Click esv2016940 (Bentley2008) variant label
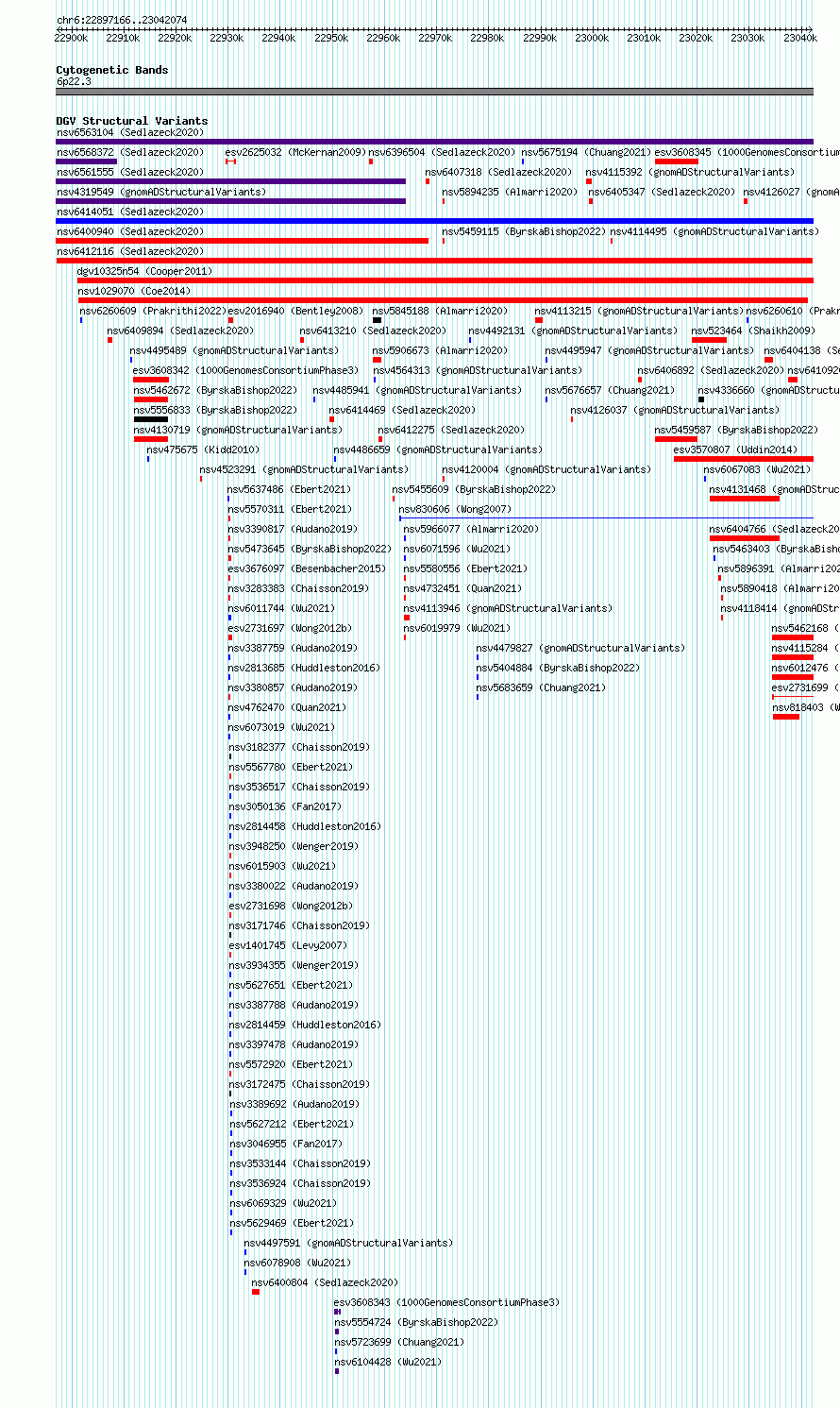The height and width of the screenshot is (1408, 840). [295, 311]
